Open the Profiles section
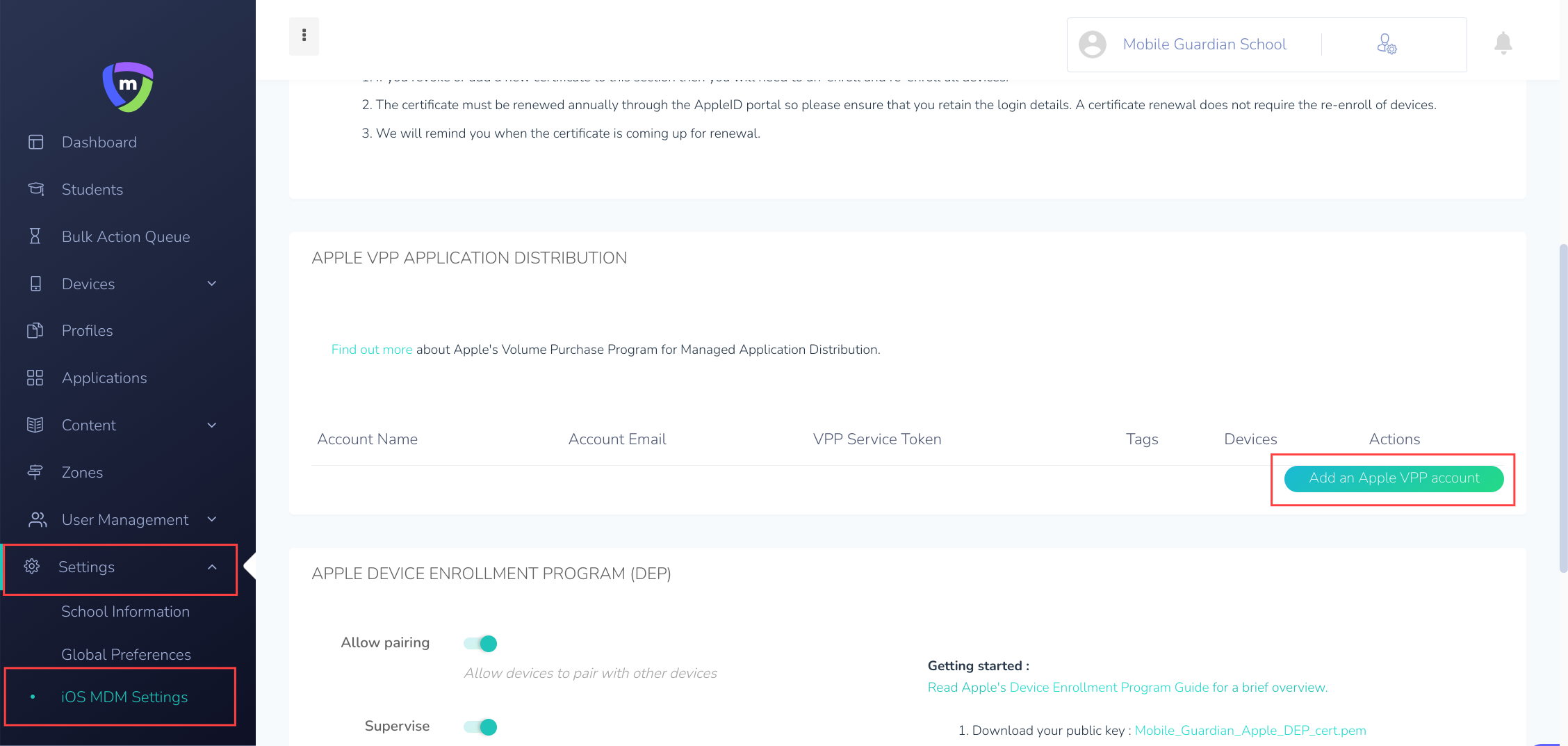The width and height of the screenshot is (1568, 746). pos(88,330)
